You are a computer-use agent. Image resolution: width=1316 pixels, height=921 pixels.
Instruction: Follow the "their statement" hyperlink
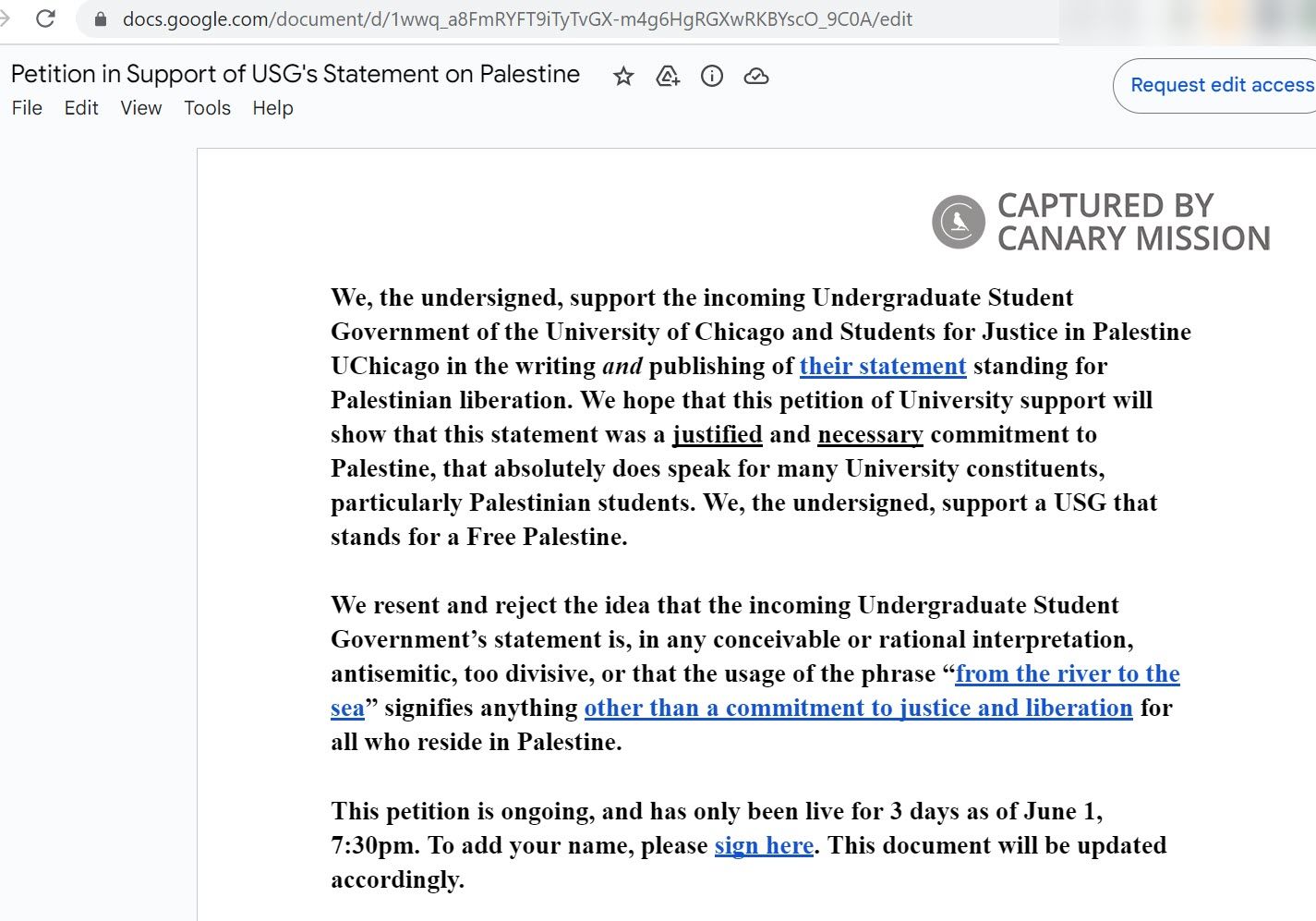point(883,367)
